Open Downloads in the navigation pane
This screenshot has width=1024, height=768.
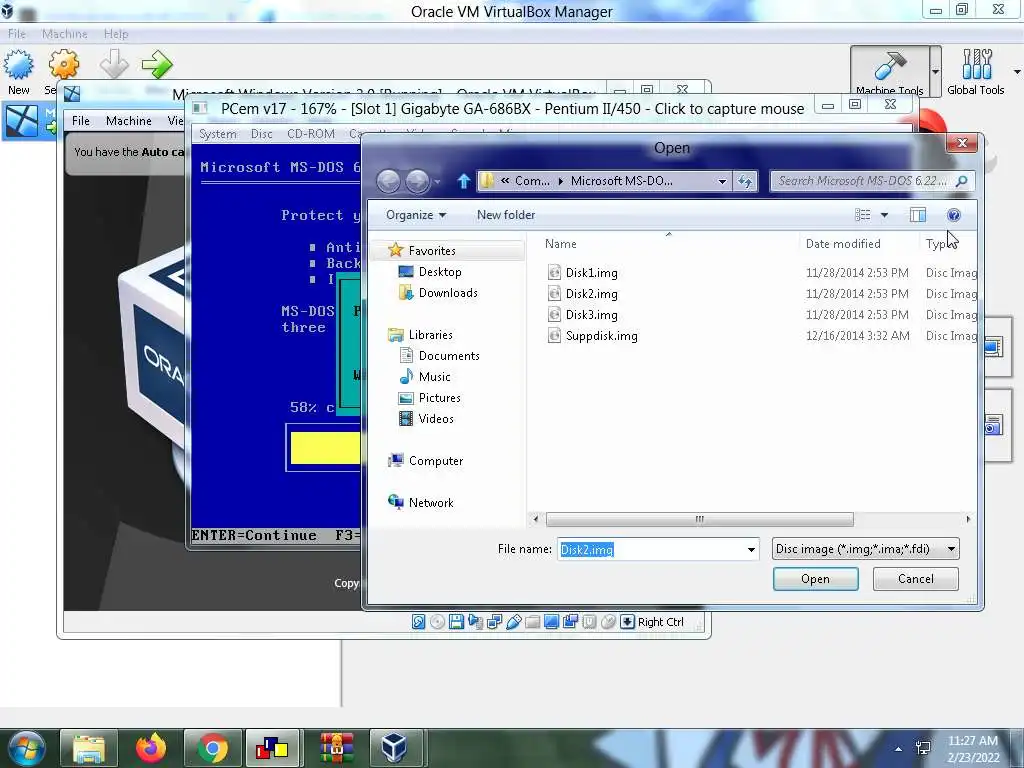448,293
